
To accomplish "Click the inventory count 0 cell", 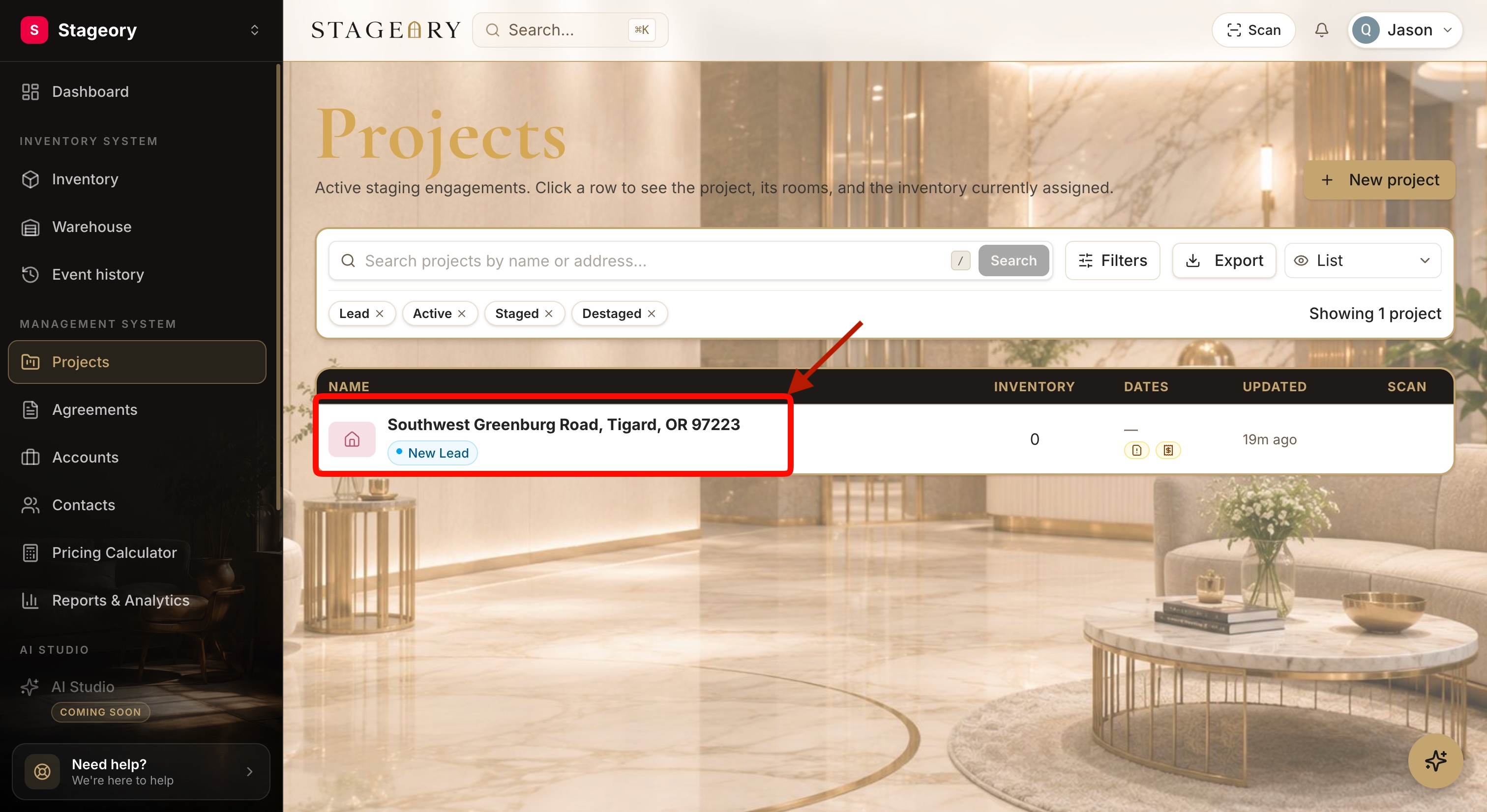I will 1035,439.
